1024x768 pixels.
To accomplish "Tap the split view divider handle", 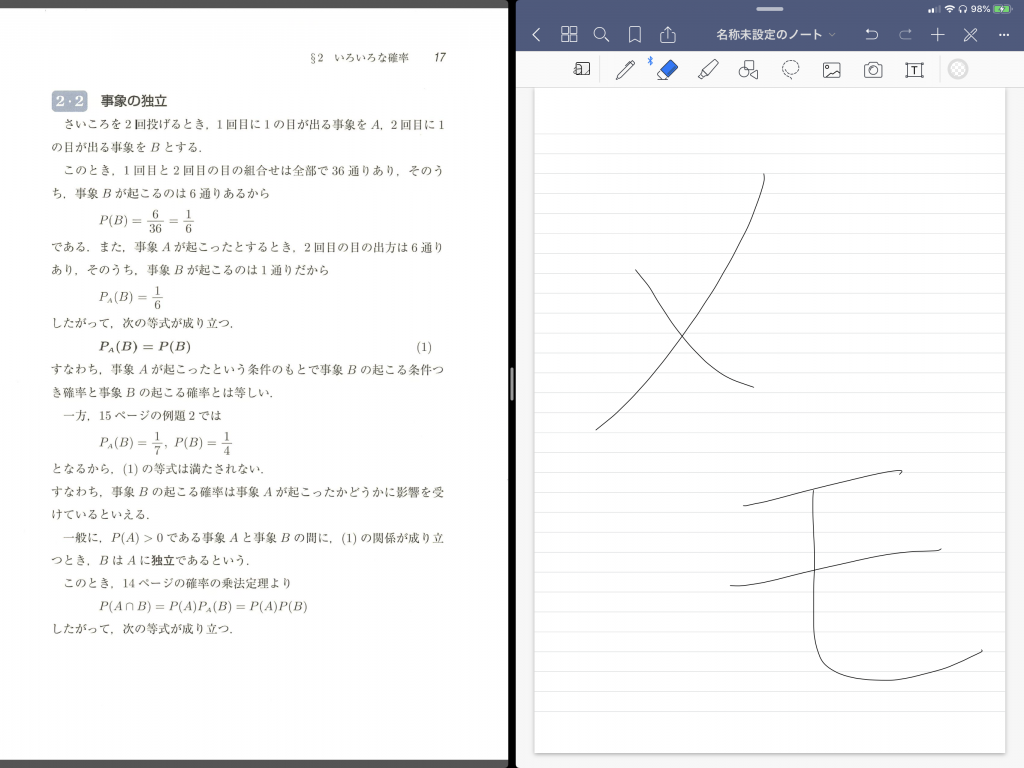I will click(512, 384).
